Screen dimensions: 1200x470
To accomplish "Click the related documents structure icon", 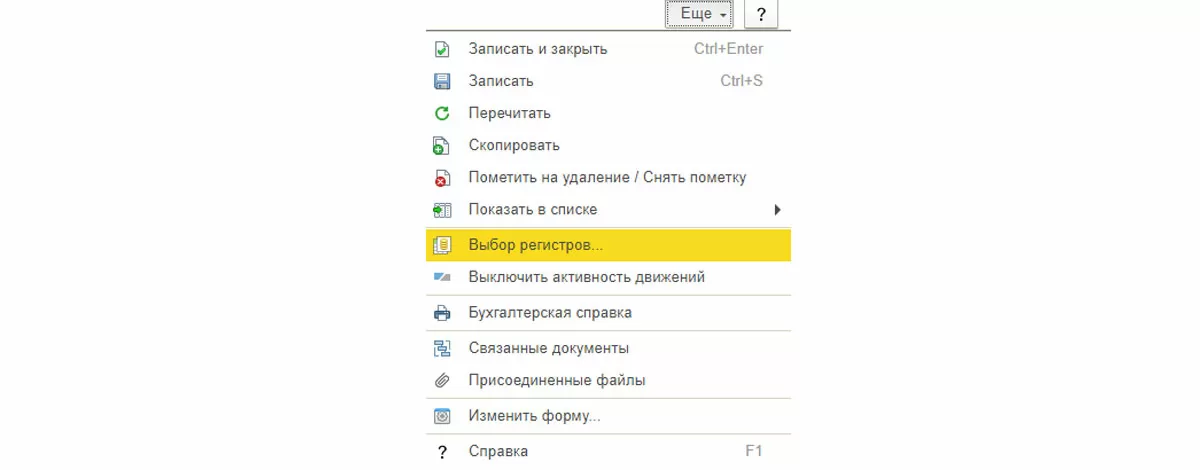I will point(442,349).
